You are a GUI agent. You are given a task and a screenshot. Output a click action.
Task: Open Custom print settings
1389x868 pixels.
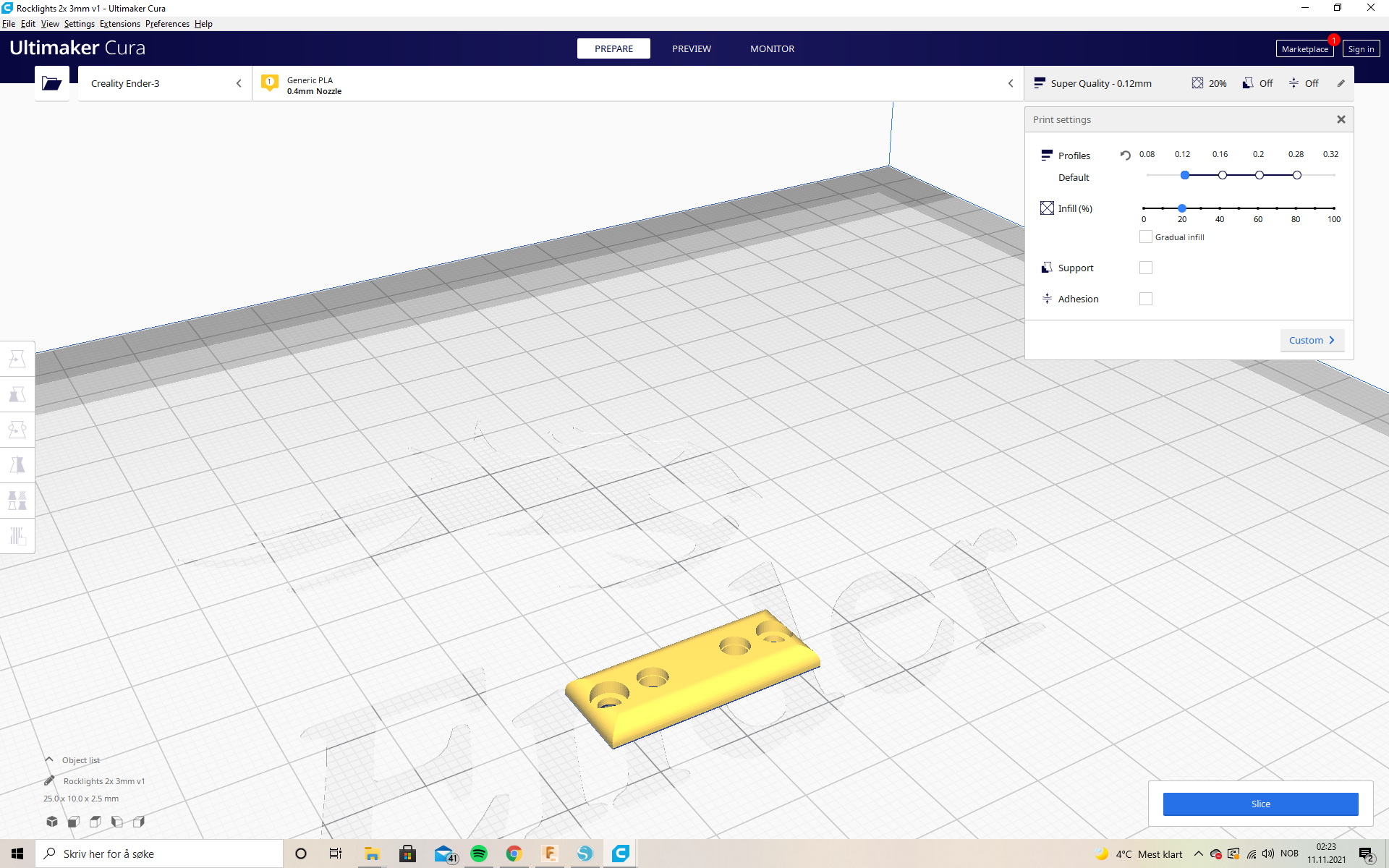[1312, 340]
